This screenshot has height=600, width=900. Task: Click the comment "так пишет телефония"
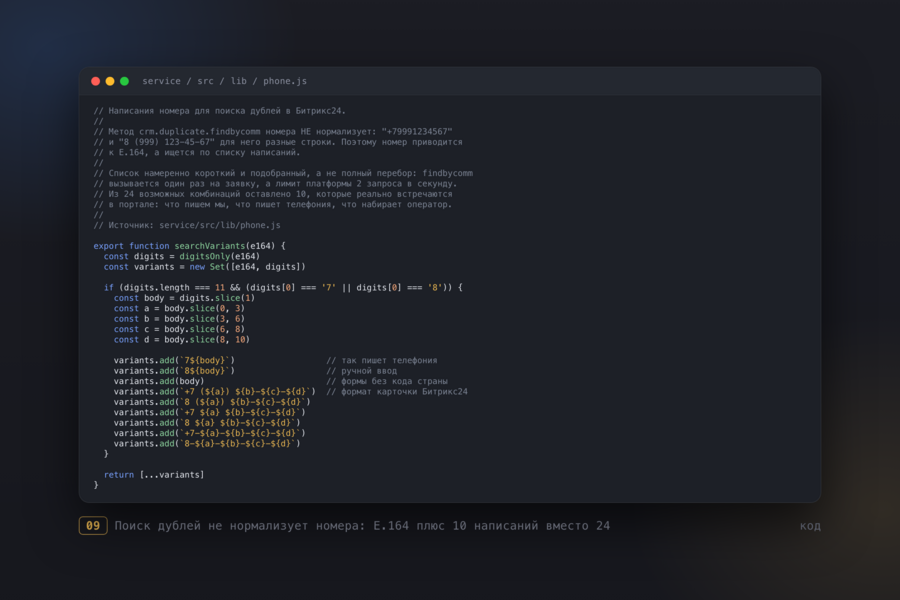pyautogui.click(x=382, y=360)
